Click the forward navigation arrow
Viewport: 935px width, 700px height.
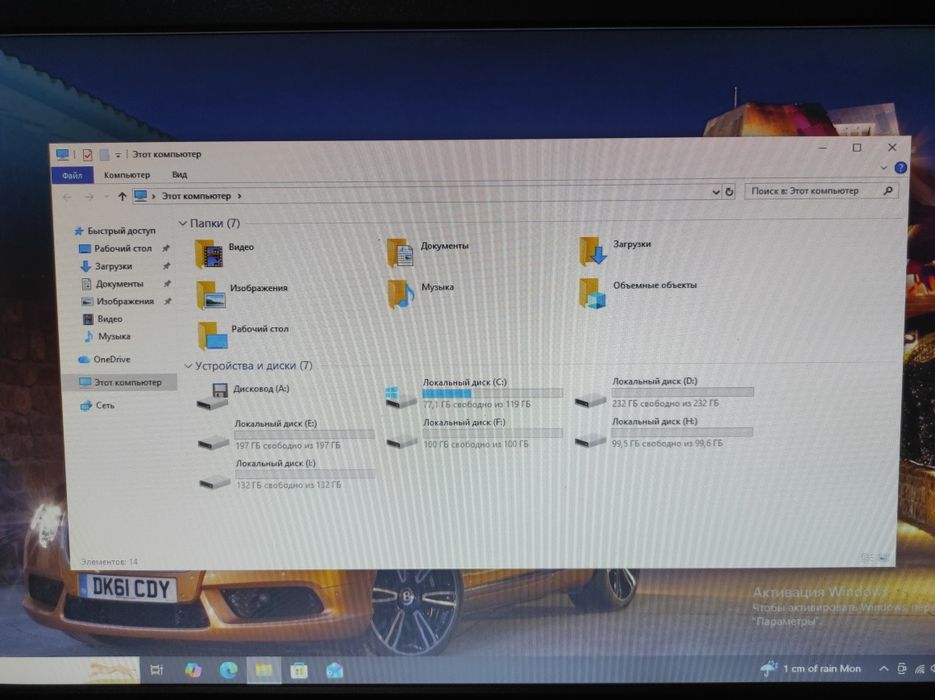coord(89,197)
